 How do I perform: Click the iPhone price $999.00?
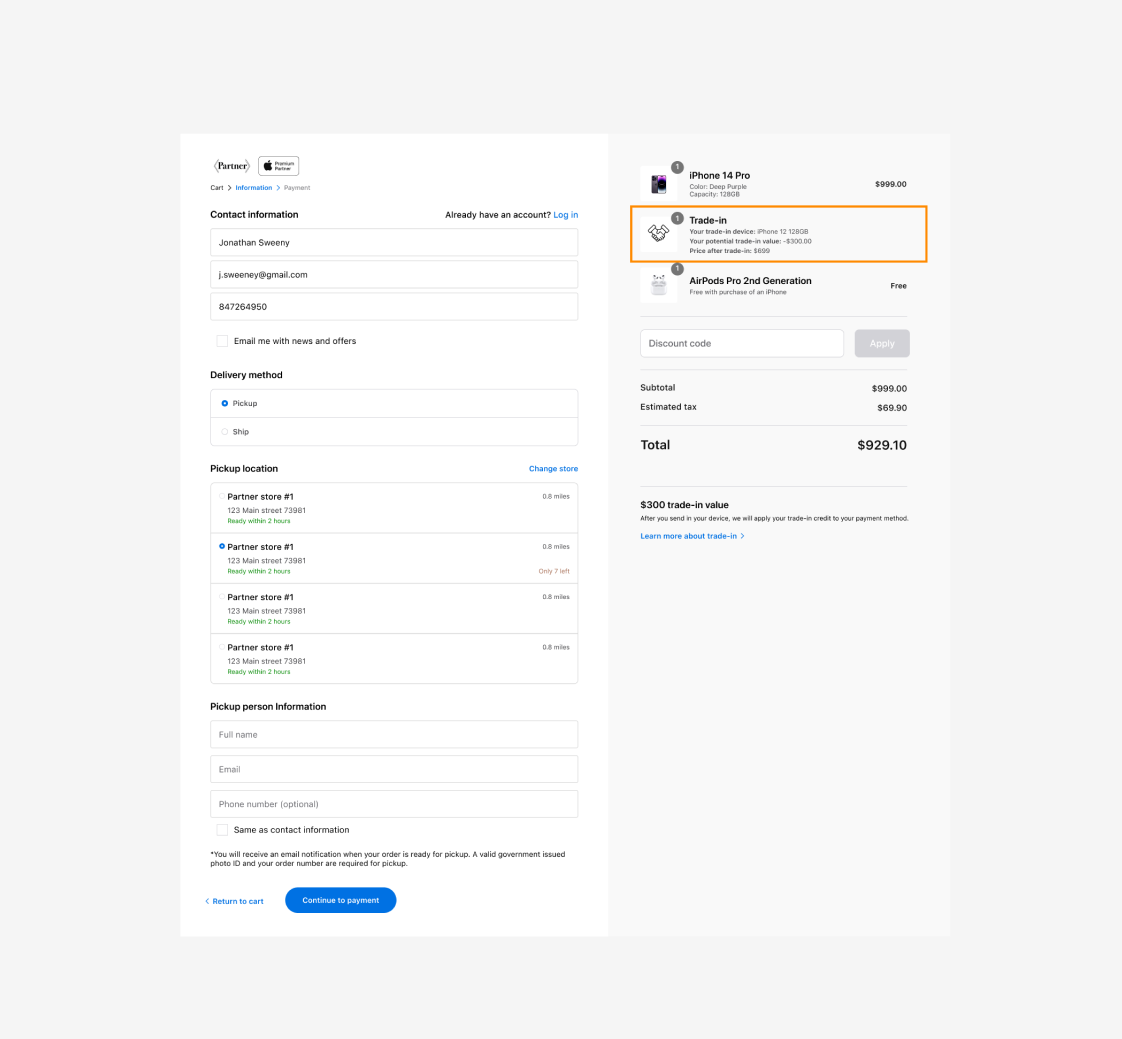pyautogui.click(x=890, y=184)
